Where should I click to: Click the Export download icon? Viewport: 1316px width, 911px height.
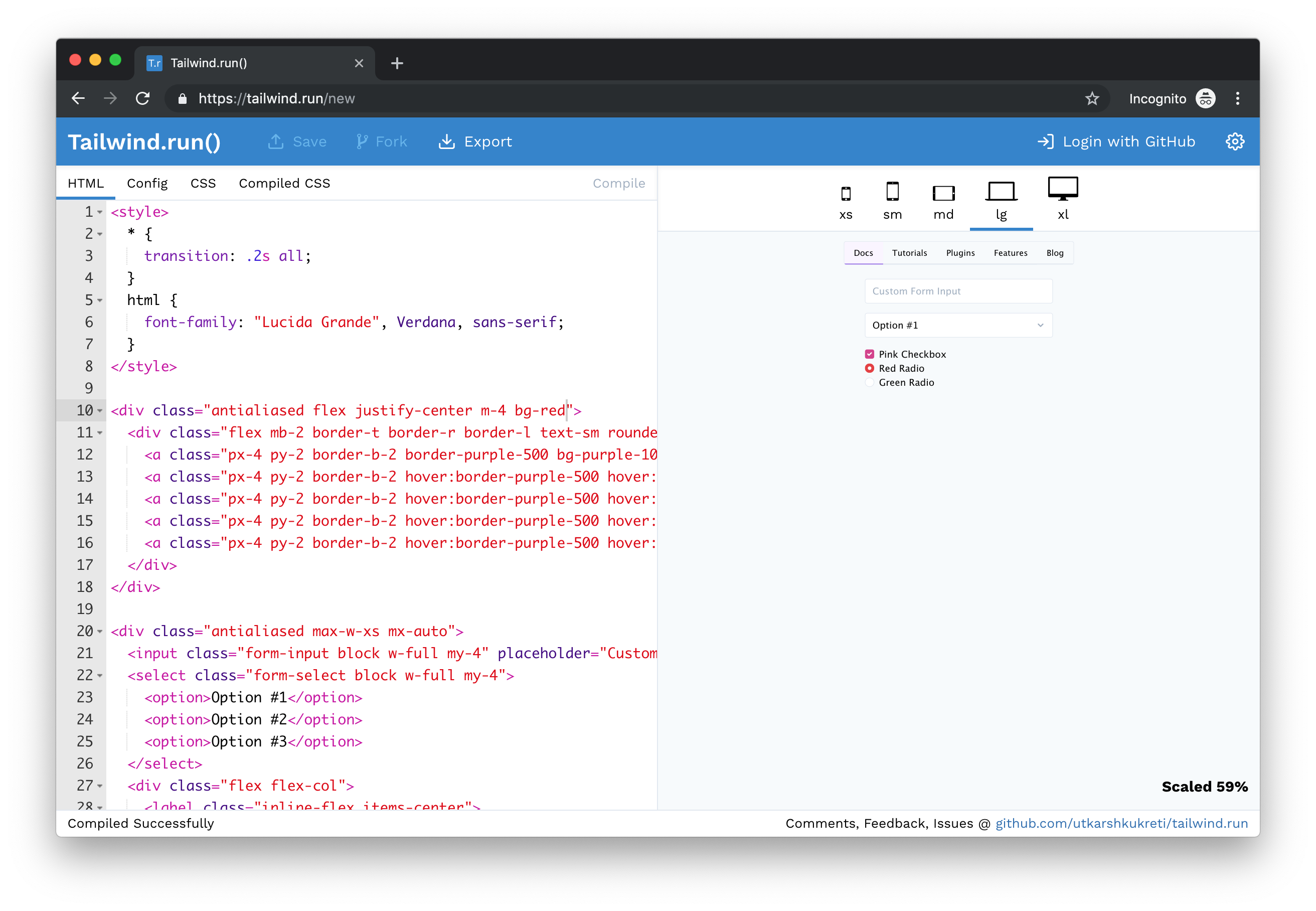[446, 141]
